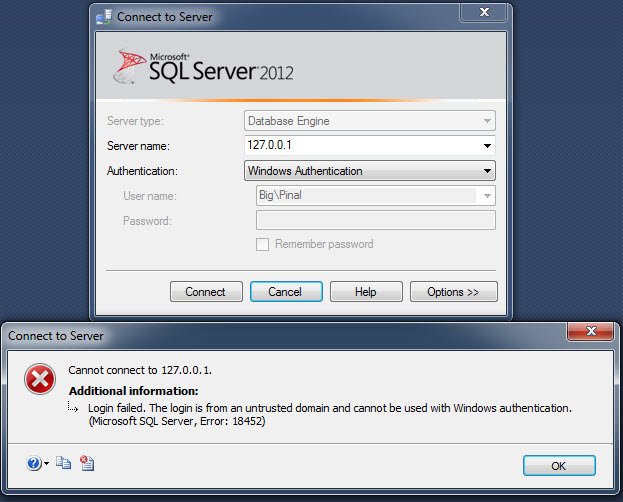Expand the User name dropdown arrow
623x502 pixels.
[x=487, y=196]
